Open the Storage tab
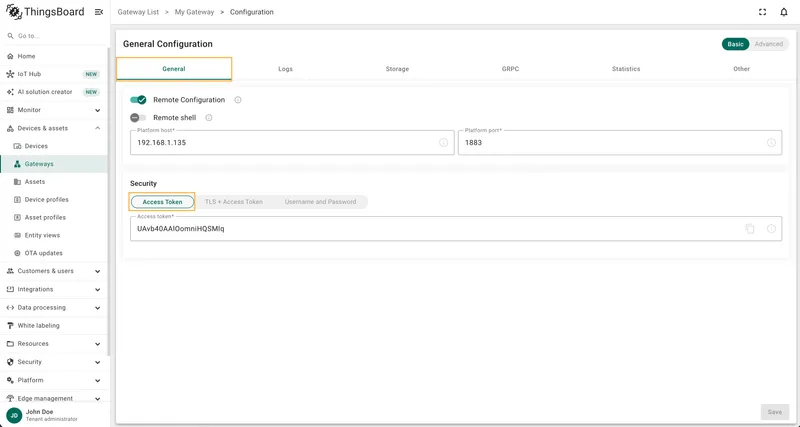 (x=397, y=69)
